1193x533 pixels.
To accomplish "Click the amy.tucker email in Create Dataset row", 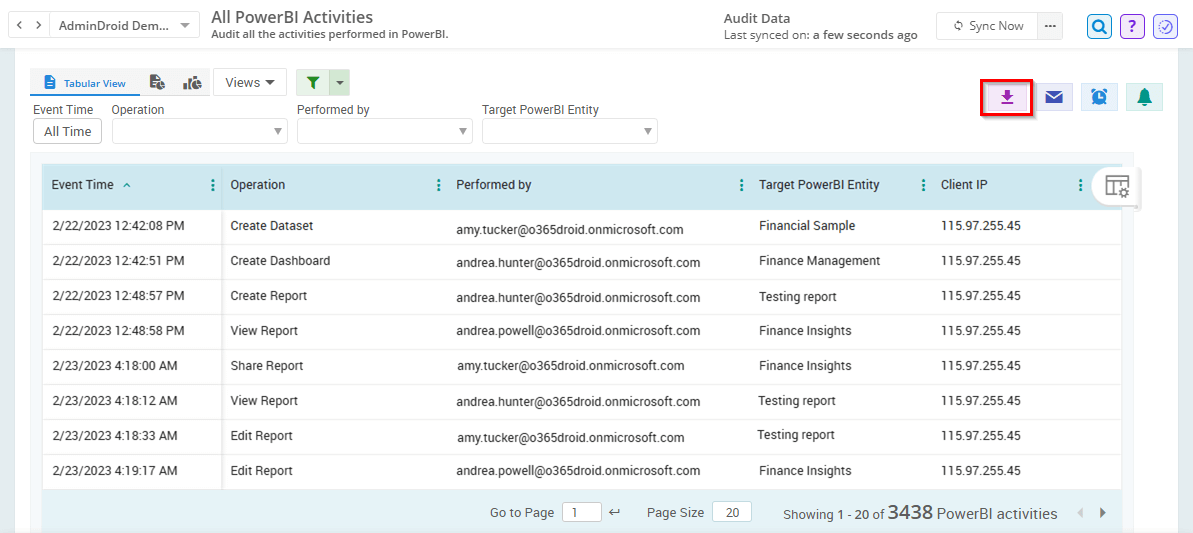I will pyautogui.click(x=570, y=229).
